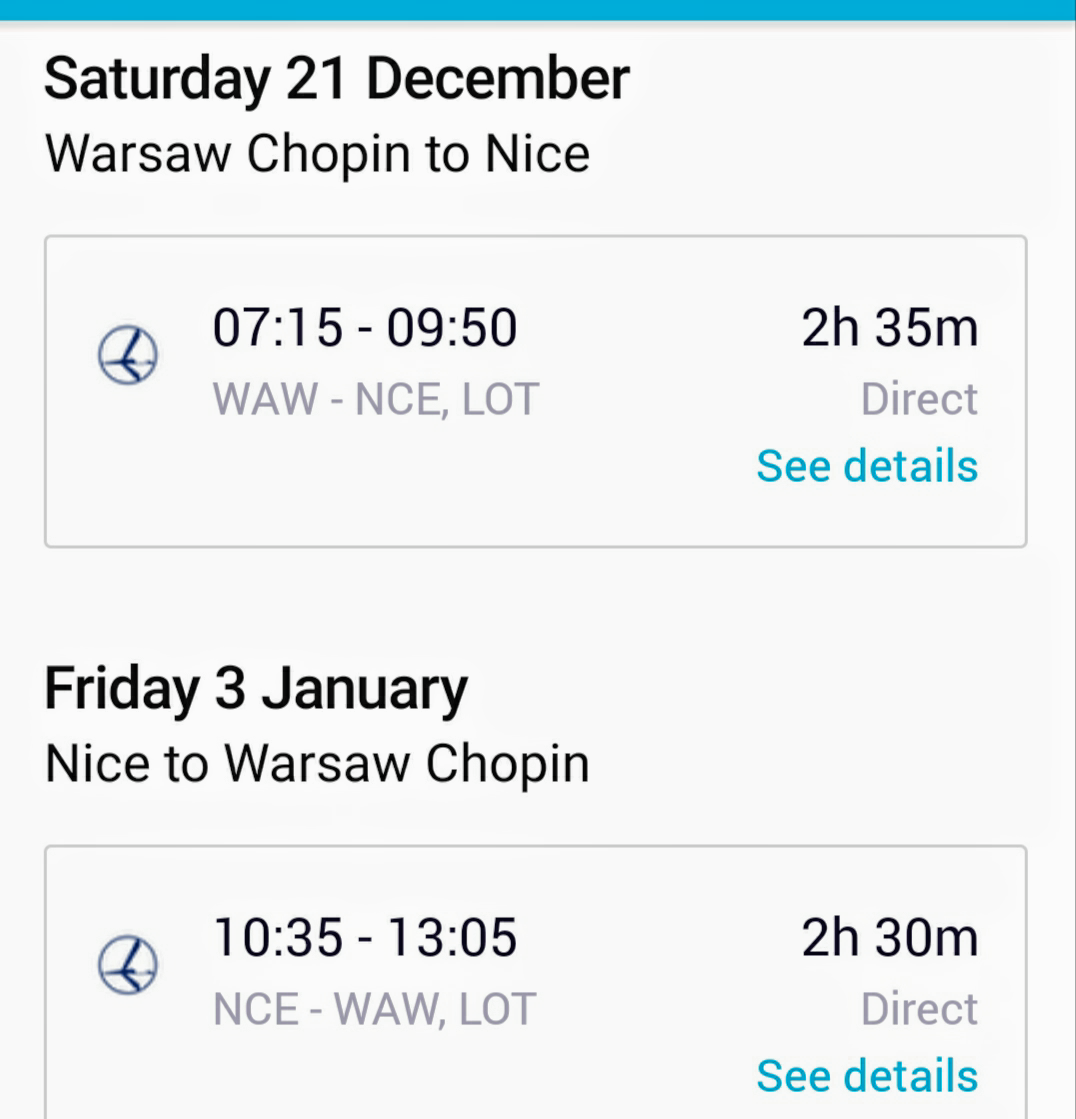This screenshot has width=1076, height=1119.
Task: Select the Saturday 21 December heading
Action: click(x=337, y=79)
